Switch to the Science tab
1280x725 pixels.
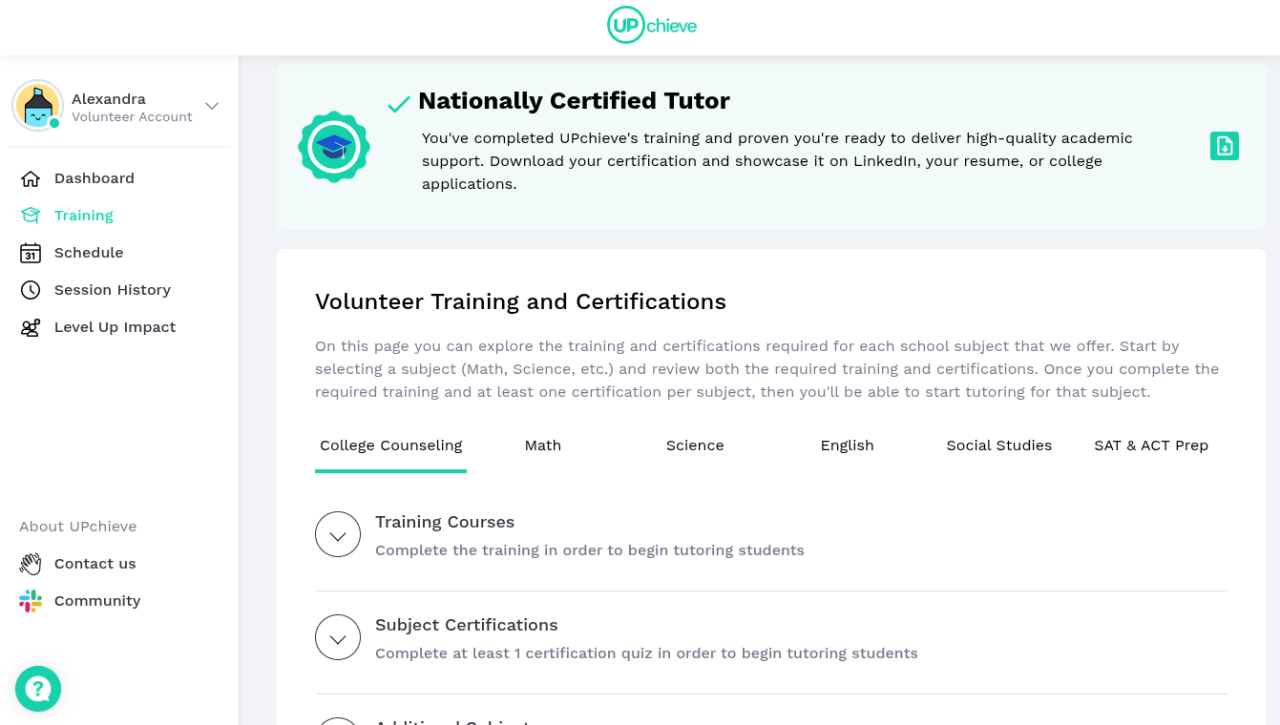coord(695,446)
